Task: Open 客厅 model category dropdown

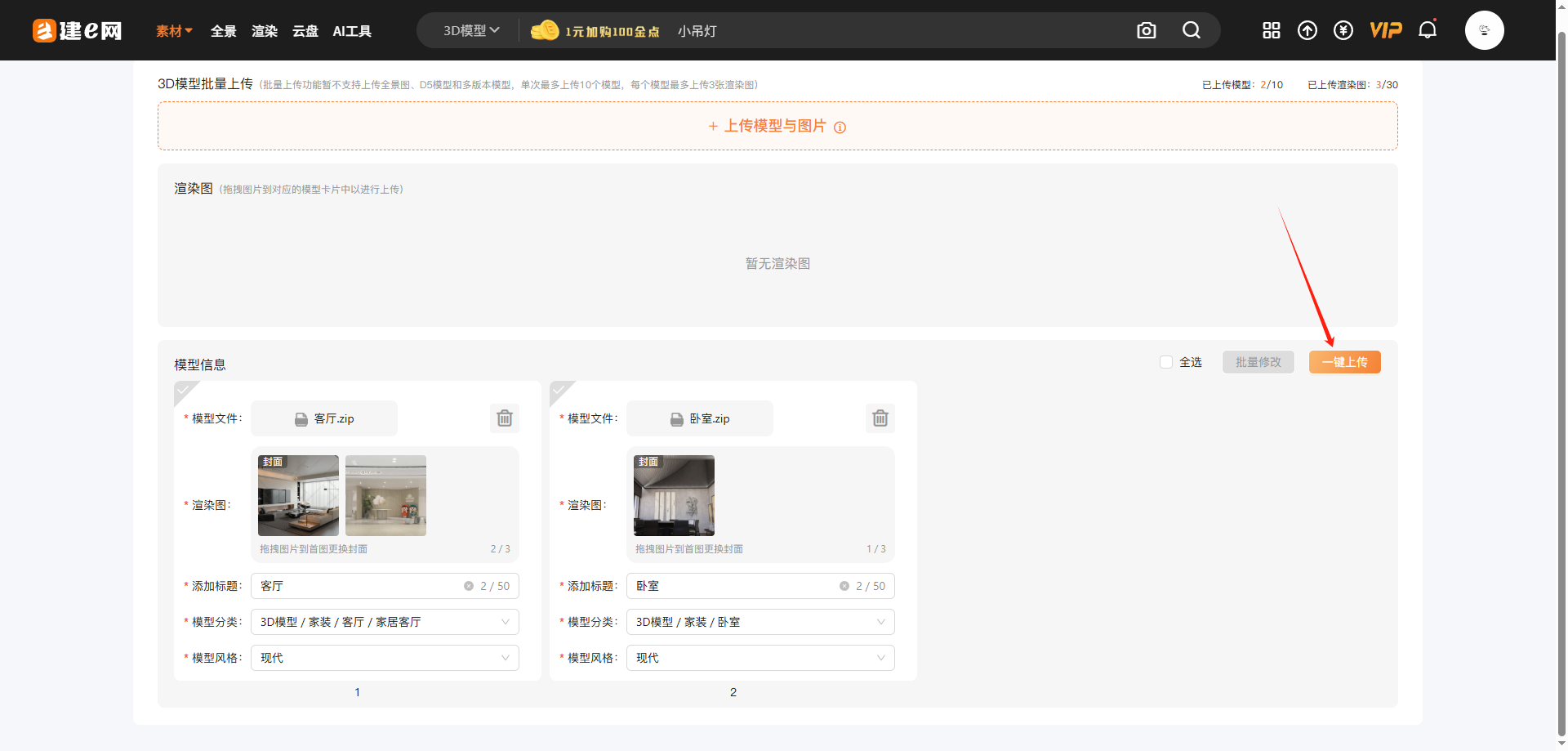Action: [x=384, y=622]
